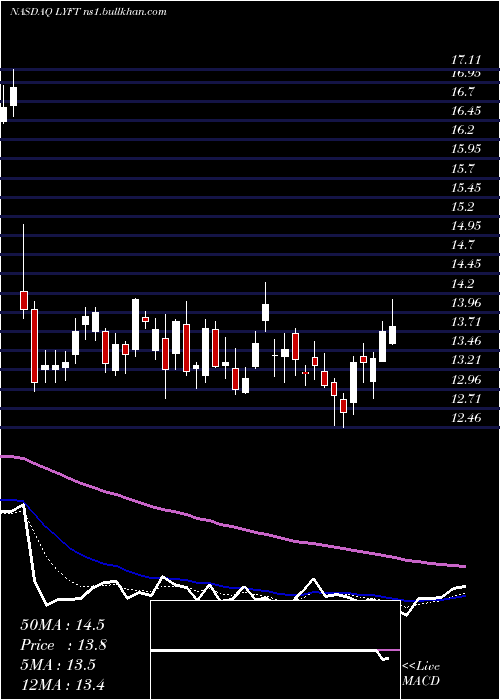Click the 16.45 price axis label
Viewport: 500px width, 700px height.
[x=466, y=111]
